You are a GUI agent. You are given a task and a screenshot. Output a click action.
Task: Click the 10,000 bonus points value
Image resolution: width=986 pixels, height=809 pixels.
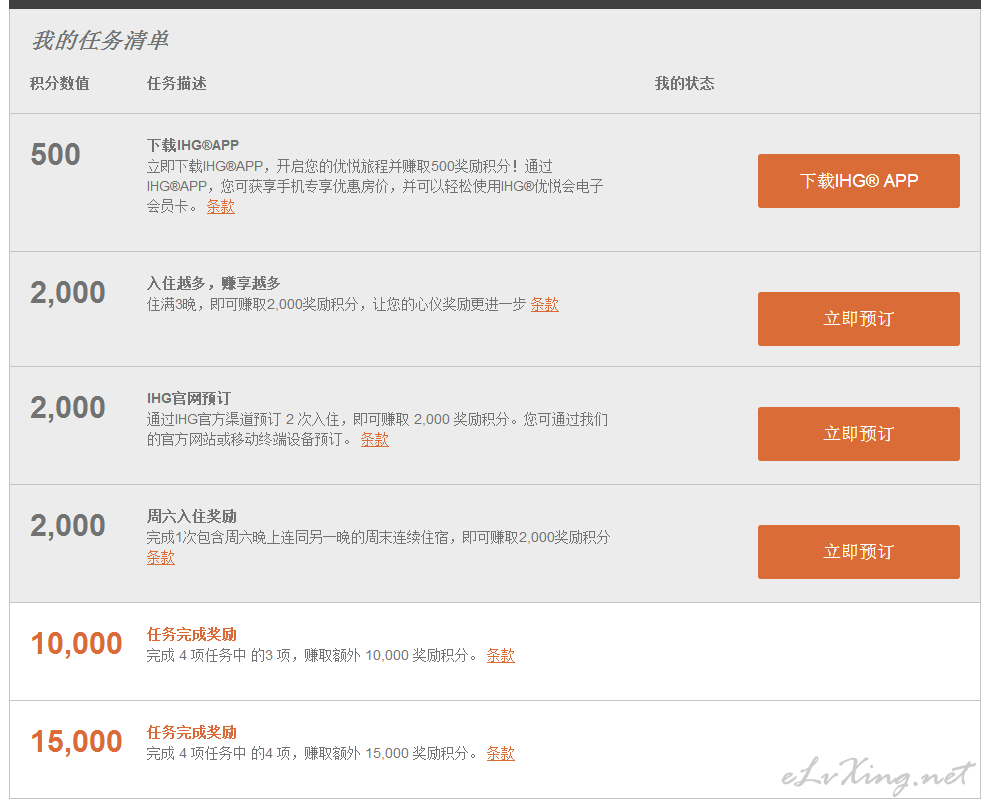tap(76, 644)
